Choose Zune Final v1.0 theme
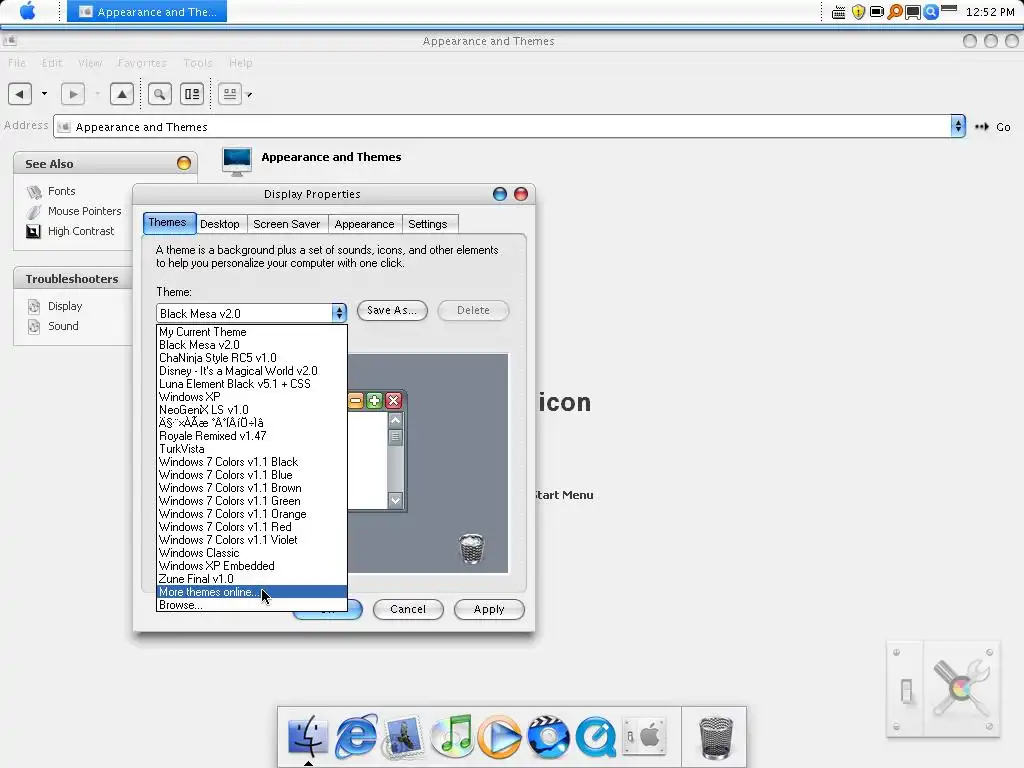 pos(251,579)
